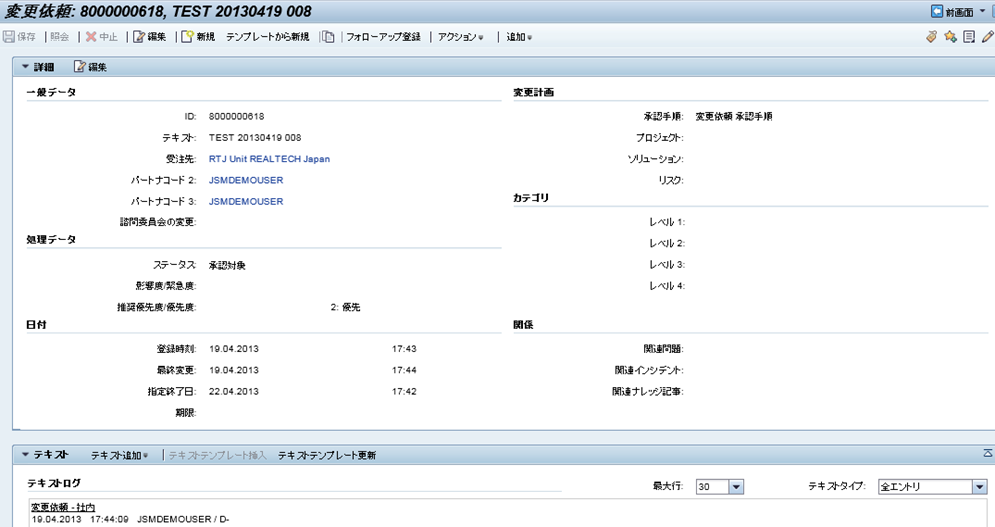
Task: Click the pencil personalize icon at top right
Action: (x=987, y=37)
